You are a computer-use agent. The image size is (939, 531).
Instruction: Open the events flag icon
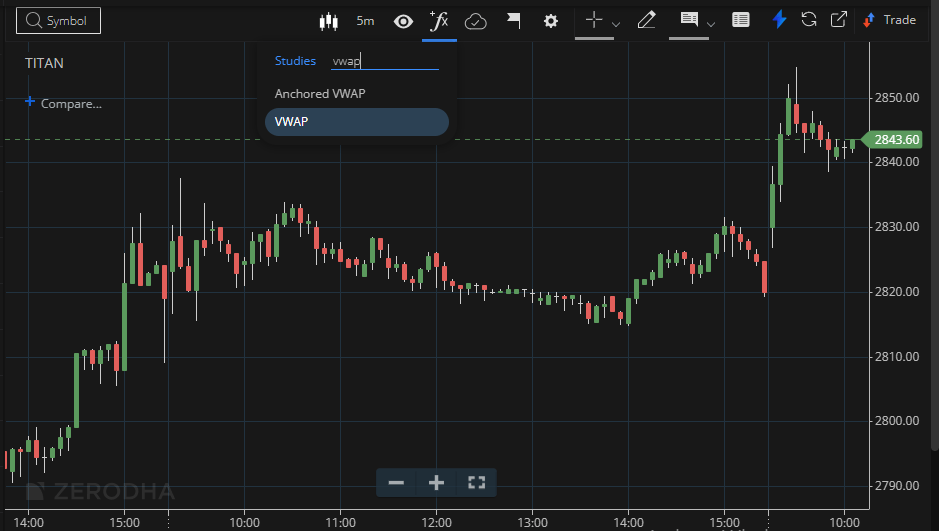pos(513,21)
